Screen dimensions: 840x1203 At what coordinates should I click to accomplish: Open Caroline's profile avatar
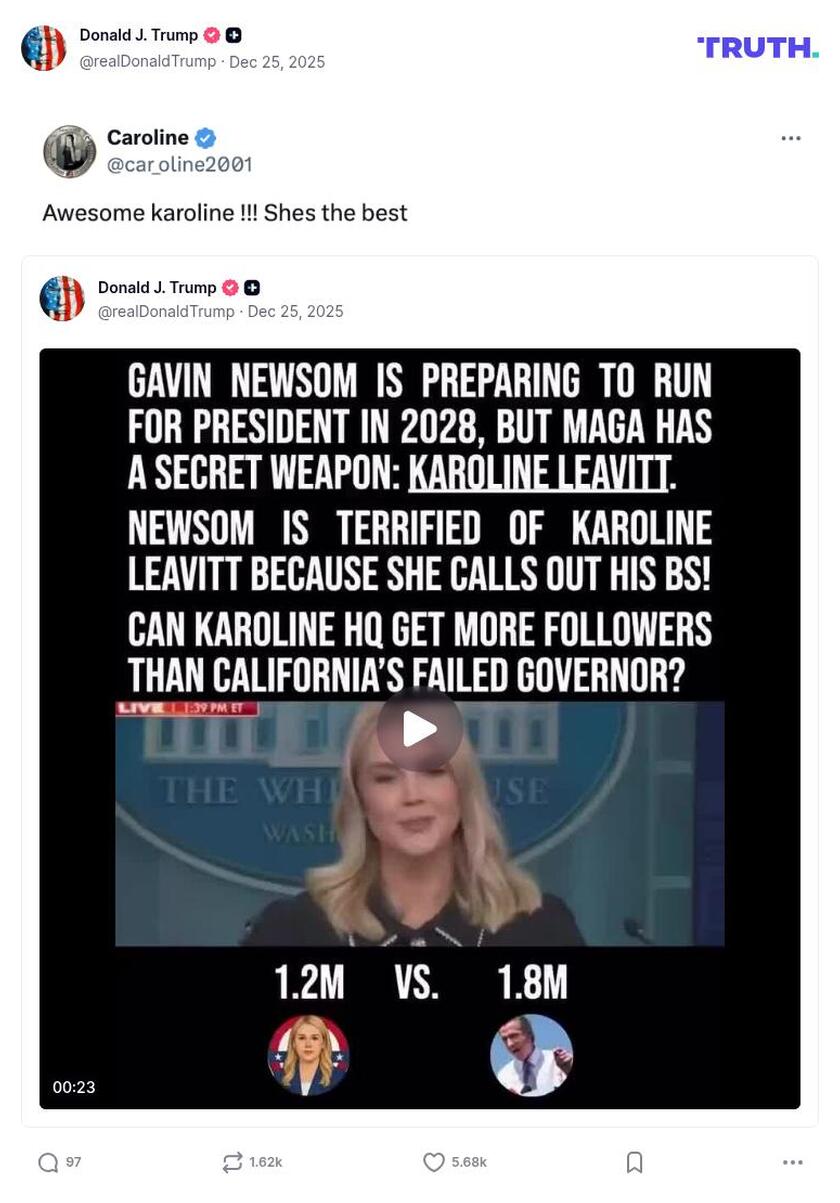69,152
